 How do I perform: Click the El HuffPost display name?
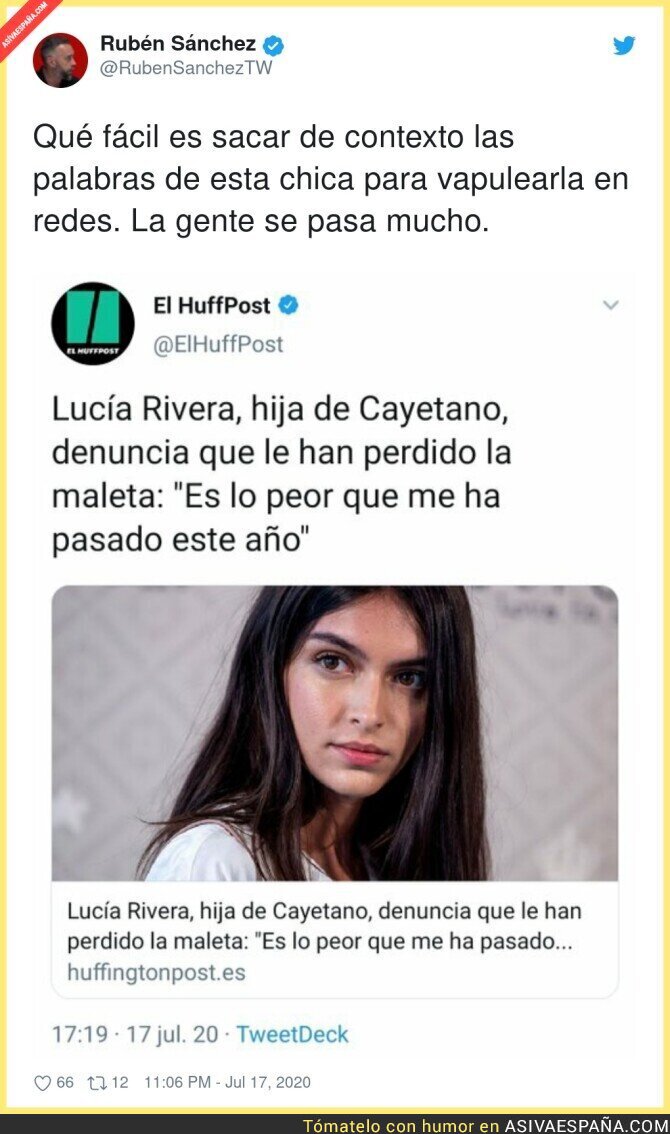211,305
